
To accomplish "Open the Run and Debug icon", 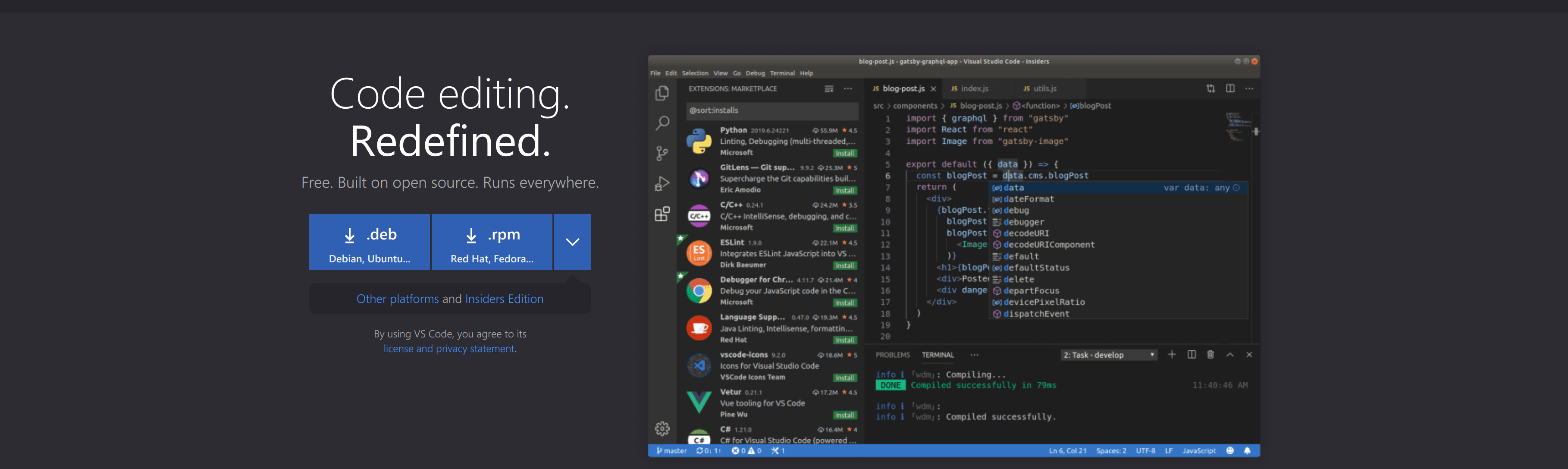I will (x=662, y=183).
